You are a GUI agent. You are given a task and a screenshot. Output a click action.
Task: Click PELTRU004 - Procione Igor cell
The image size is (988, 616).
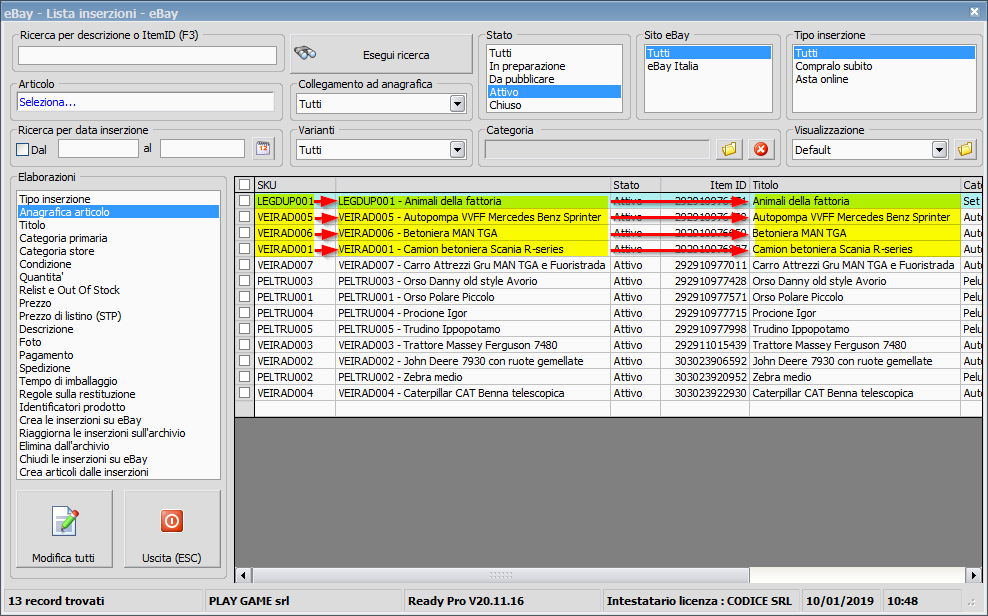click(473, 313)
